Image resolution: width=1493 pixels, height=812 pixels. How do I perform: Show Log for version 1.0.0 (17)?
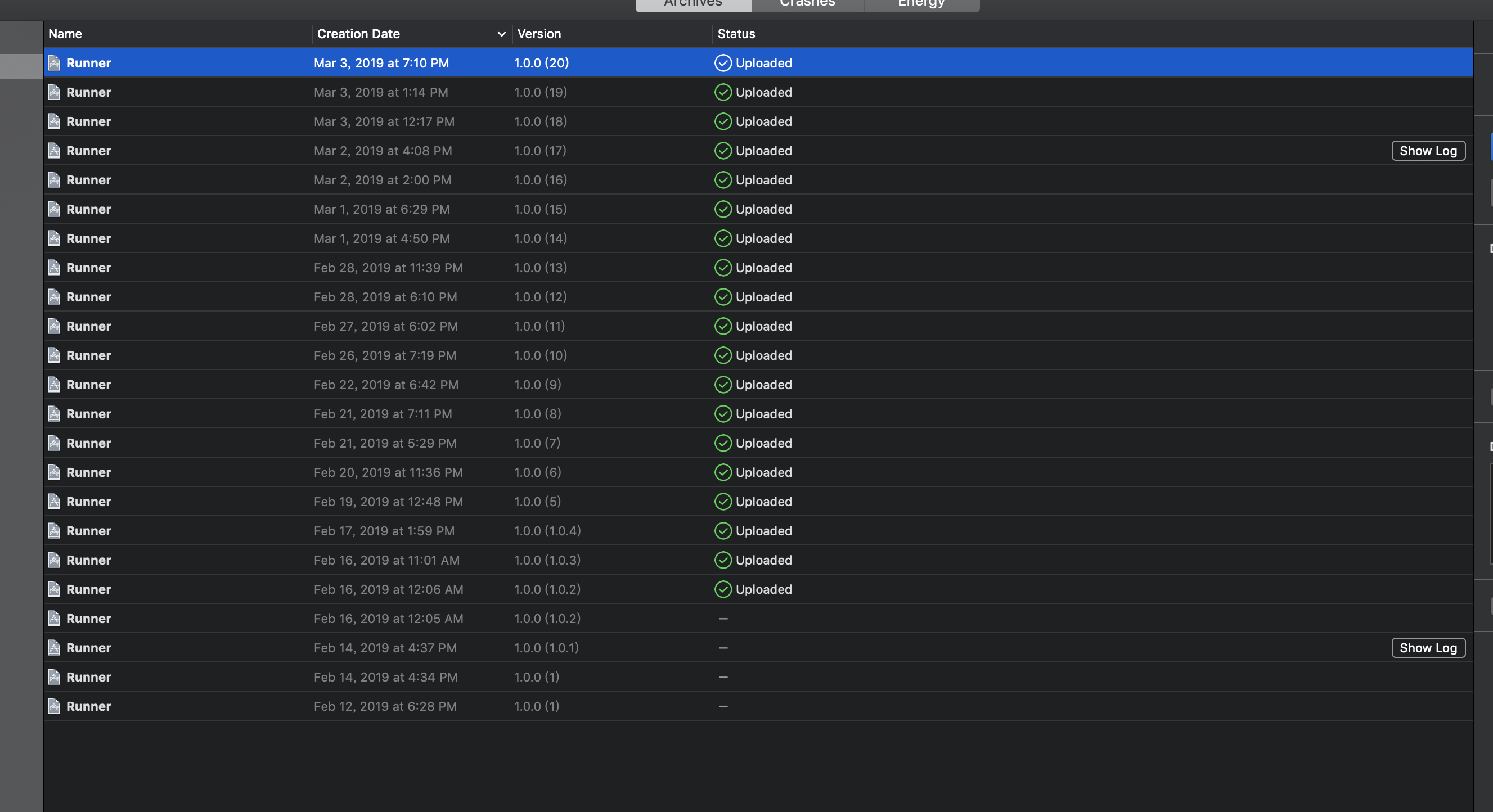(x=1428, y=151)
